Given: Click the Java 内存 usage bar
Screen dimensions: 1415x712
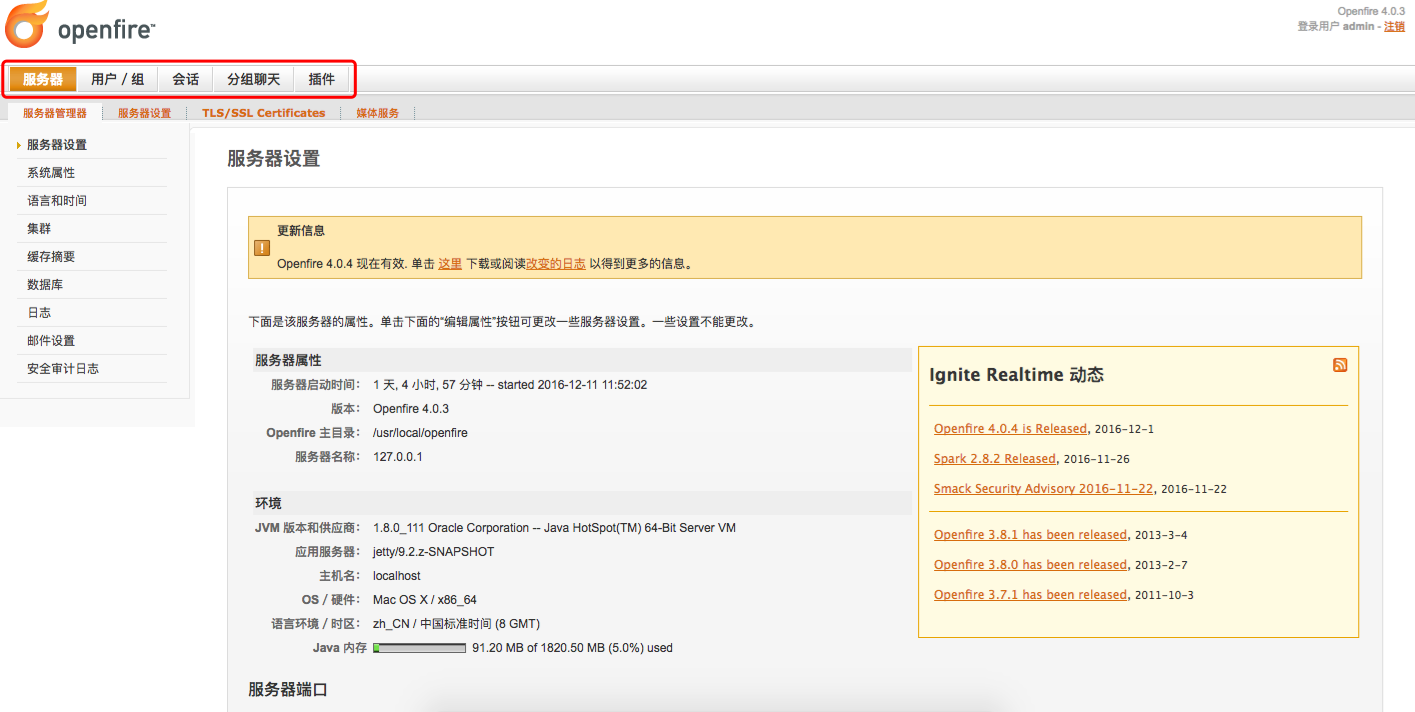Looking at the screenshot, I should pos(419,647).
